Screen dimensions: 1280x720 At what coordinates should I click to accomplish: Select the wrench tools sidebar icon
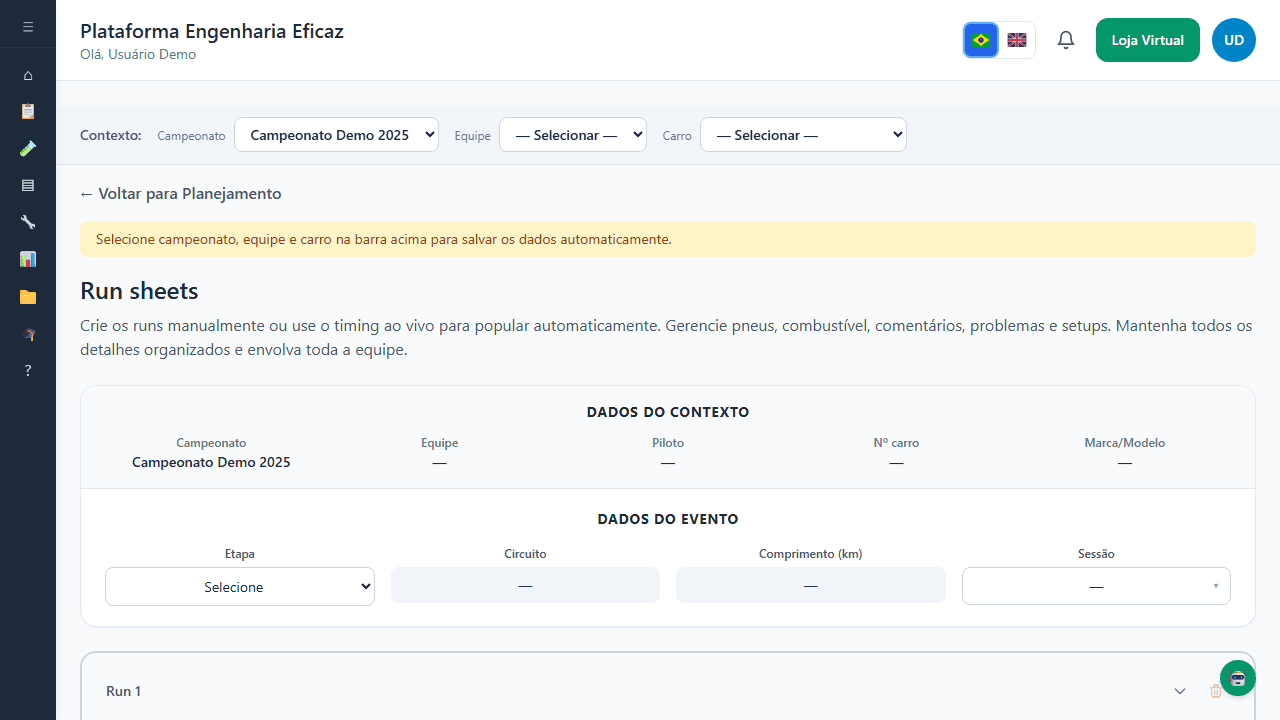(x=28, y=222)
